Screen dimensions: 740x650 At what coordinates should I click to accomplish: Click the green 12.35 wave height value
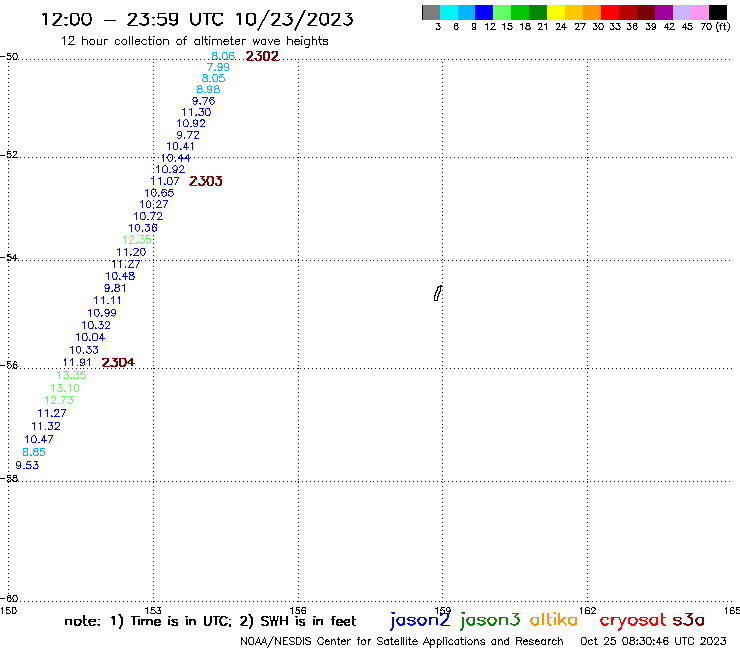coord(137,240)
